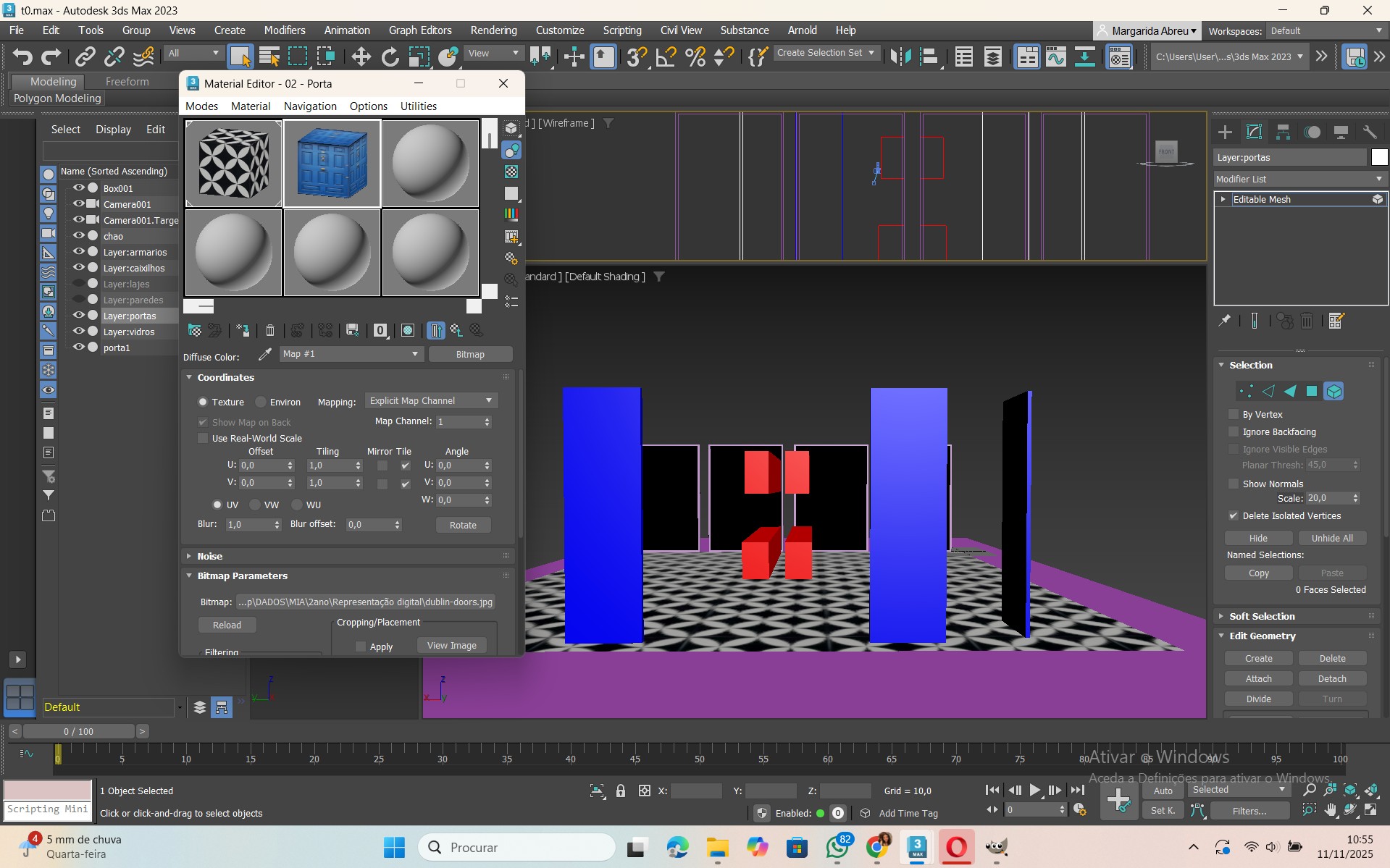Enable Use Real-World Scale checkbox
This screenshot has width=1390, height=868.
pyautogui.click(x=204, y=438)
